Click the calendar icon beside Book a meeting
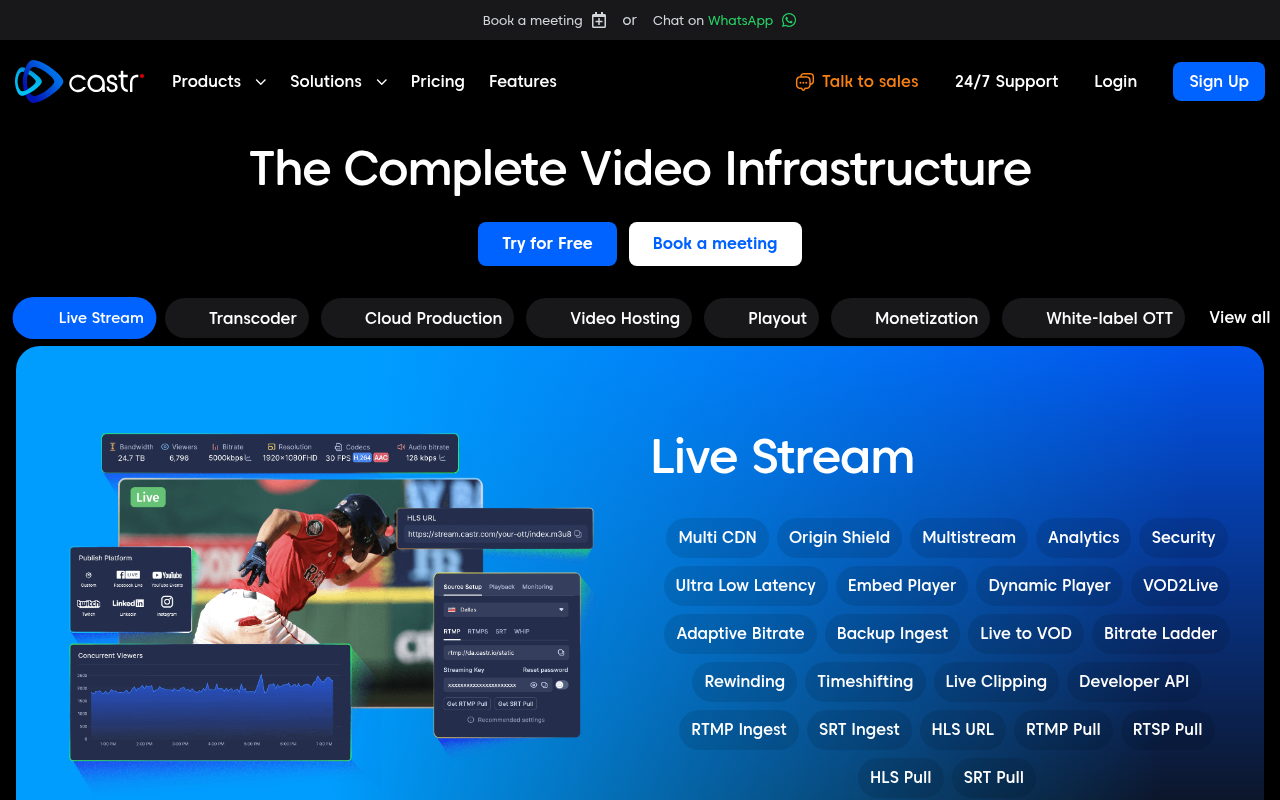 pyautogui.click(x=599, y=20)
